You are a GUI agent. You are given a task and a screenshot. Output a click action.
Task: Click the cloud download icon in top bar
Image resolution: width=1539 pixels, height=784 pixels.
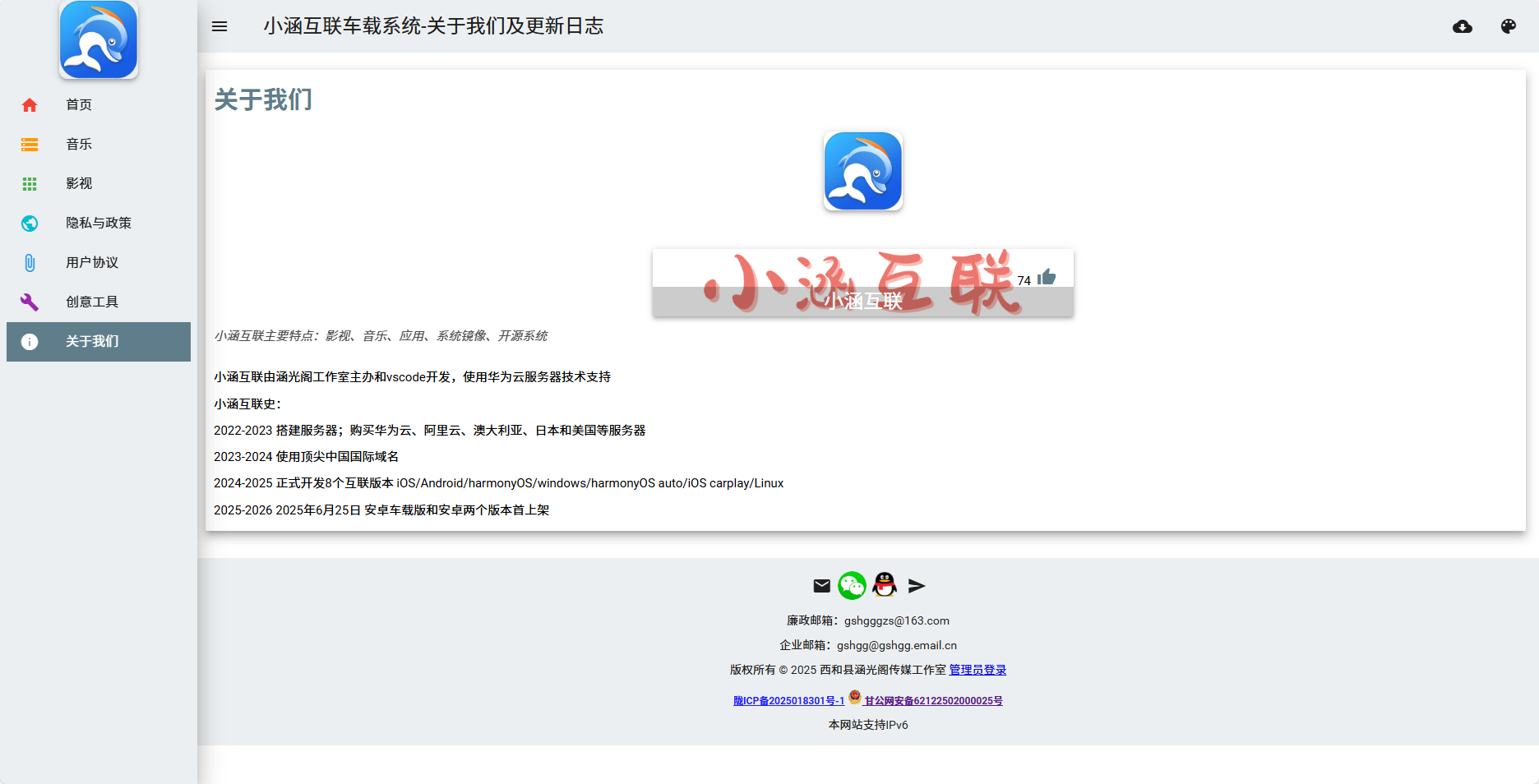click(x=1463, y=26)
